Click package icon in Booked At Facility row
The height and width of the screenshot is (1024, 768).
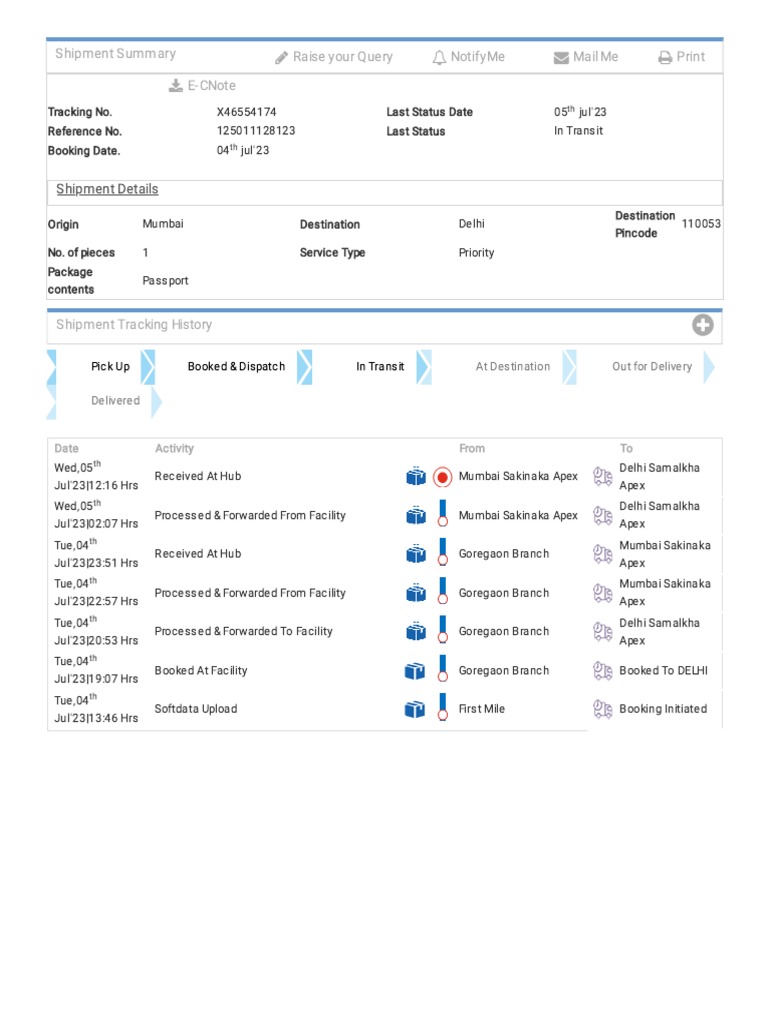[415, 671]
